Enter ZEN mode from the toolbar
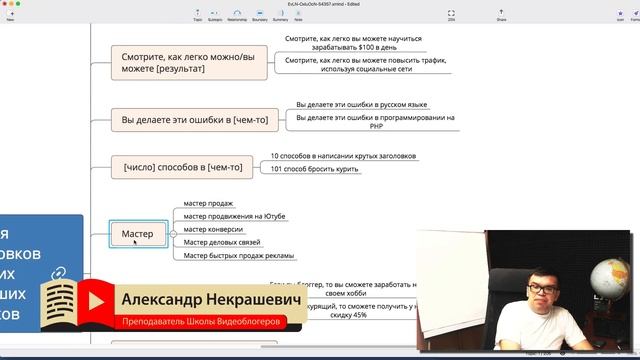Screen dimensions: 640x360 point(451,15)
